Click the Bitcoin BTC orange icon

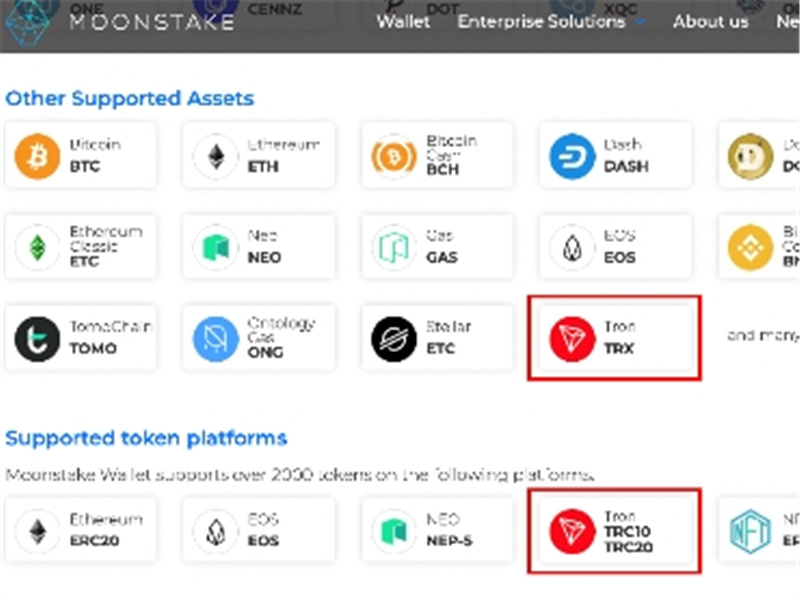pos(38,156)
